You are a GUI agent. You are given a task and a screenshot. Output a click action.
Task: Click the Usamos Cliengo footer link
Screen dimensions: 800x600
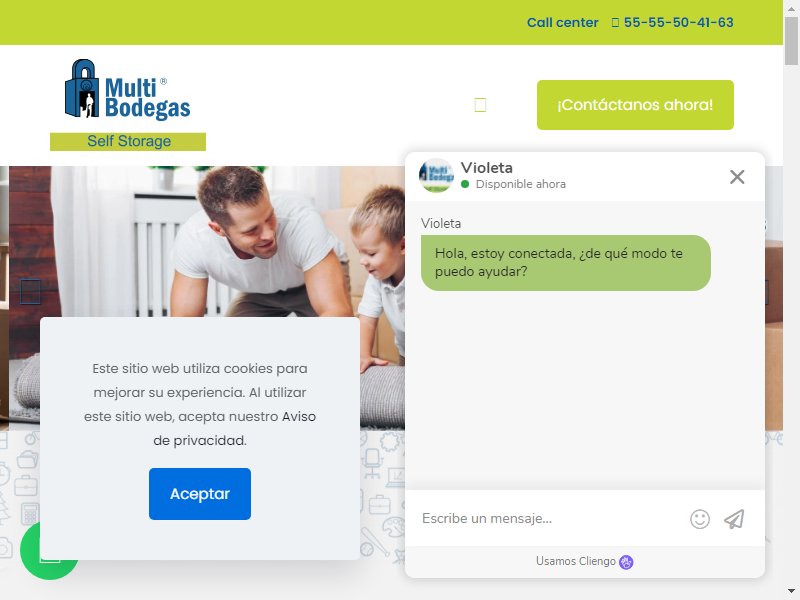tap(584, 561)
